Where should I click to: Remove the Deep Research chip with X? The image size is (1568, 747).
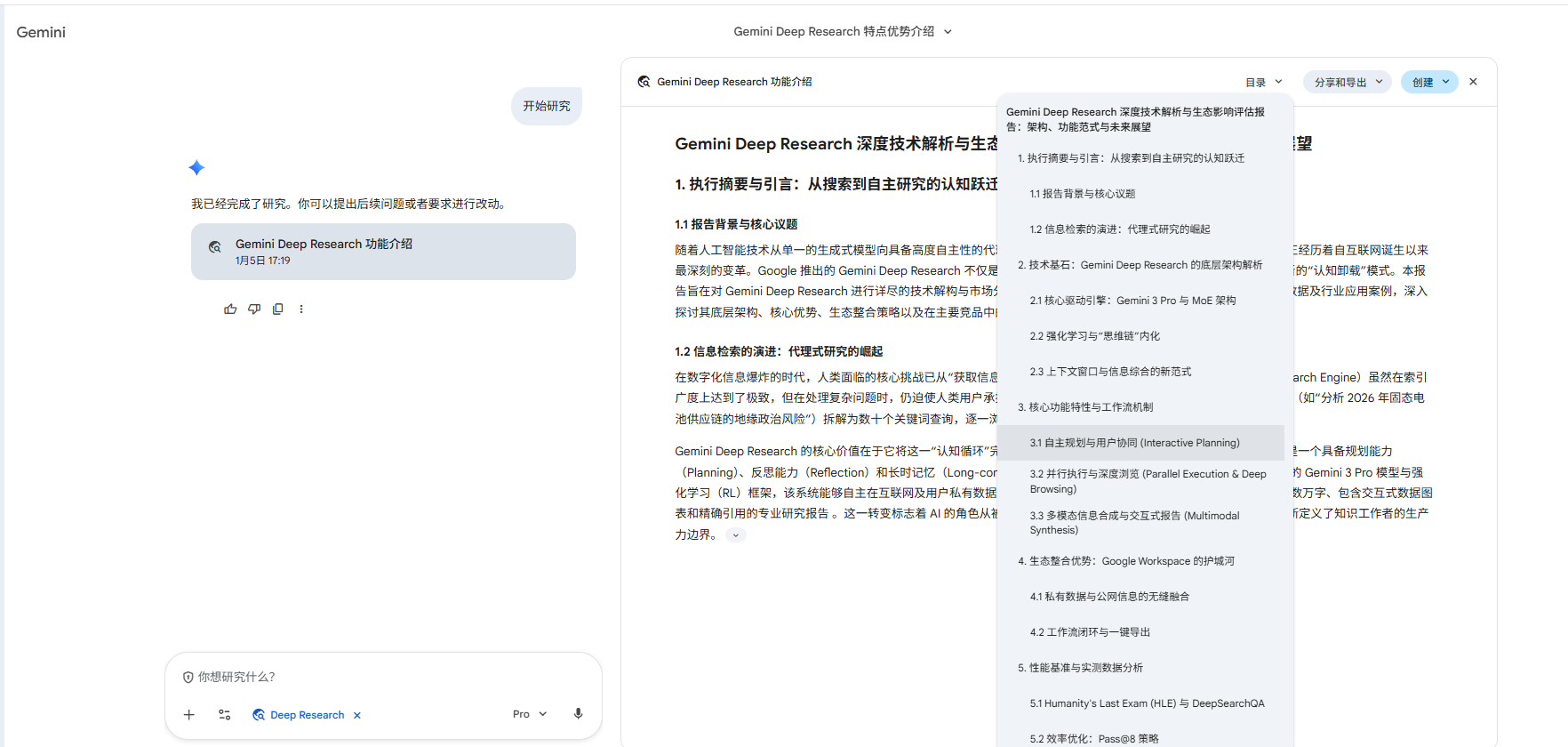coord(357,715)
